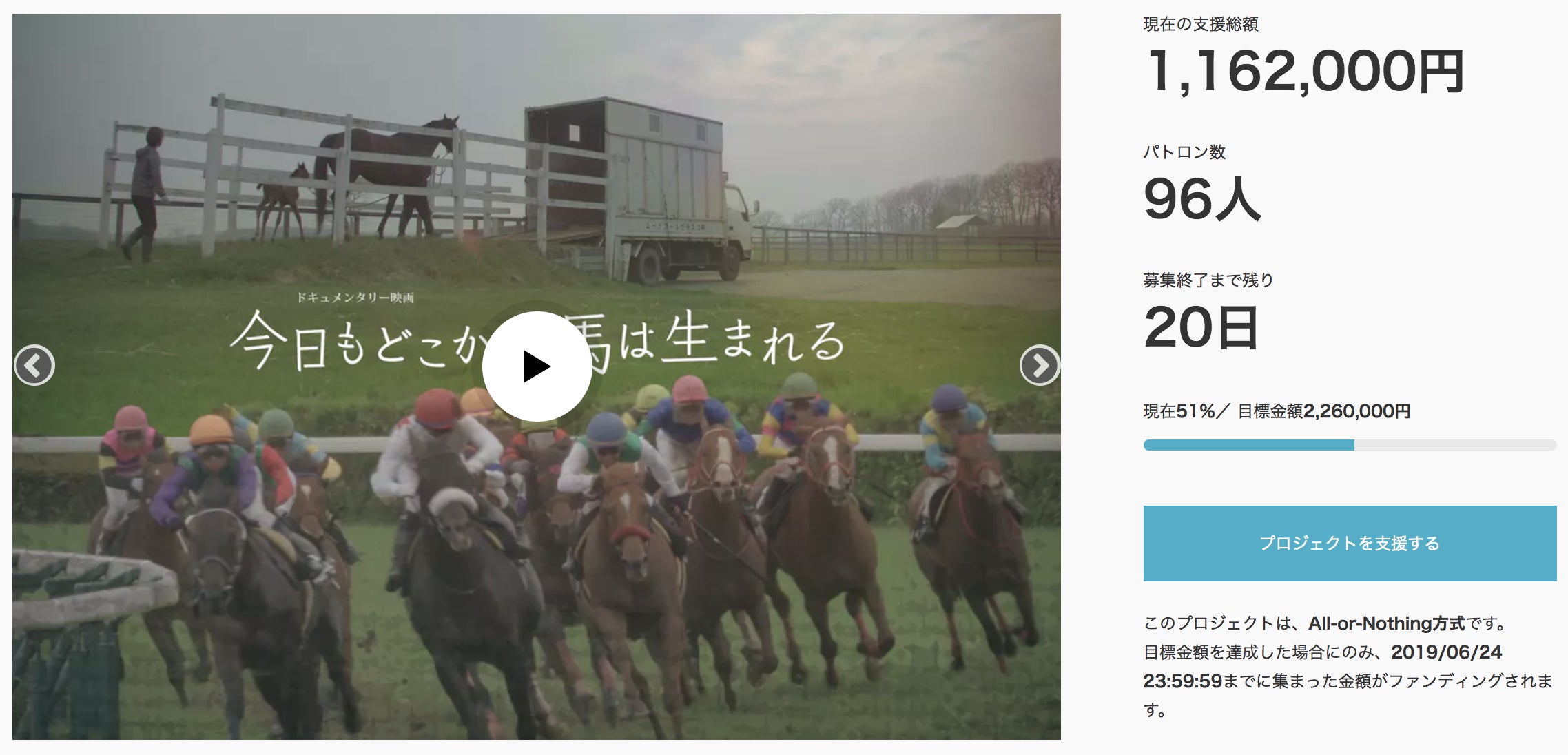Viewport: 1568px width, 755px height.
Task: Click the 募集終了まで残り label
Action: point(1208,280)
